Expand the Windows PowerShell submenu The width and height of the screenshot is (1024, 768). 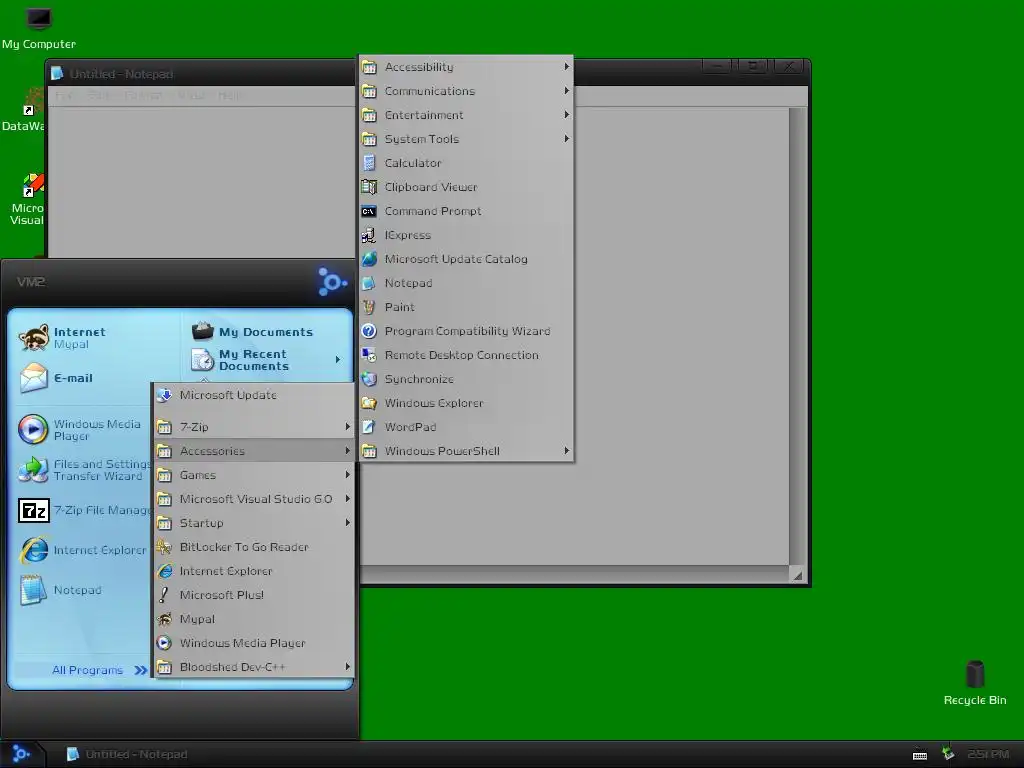(467, 451)
